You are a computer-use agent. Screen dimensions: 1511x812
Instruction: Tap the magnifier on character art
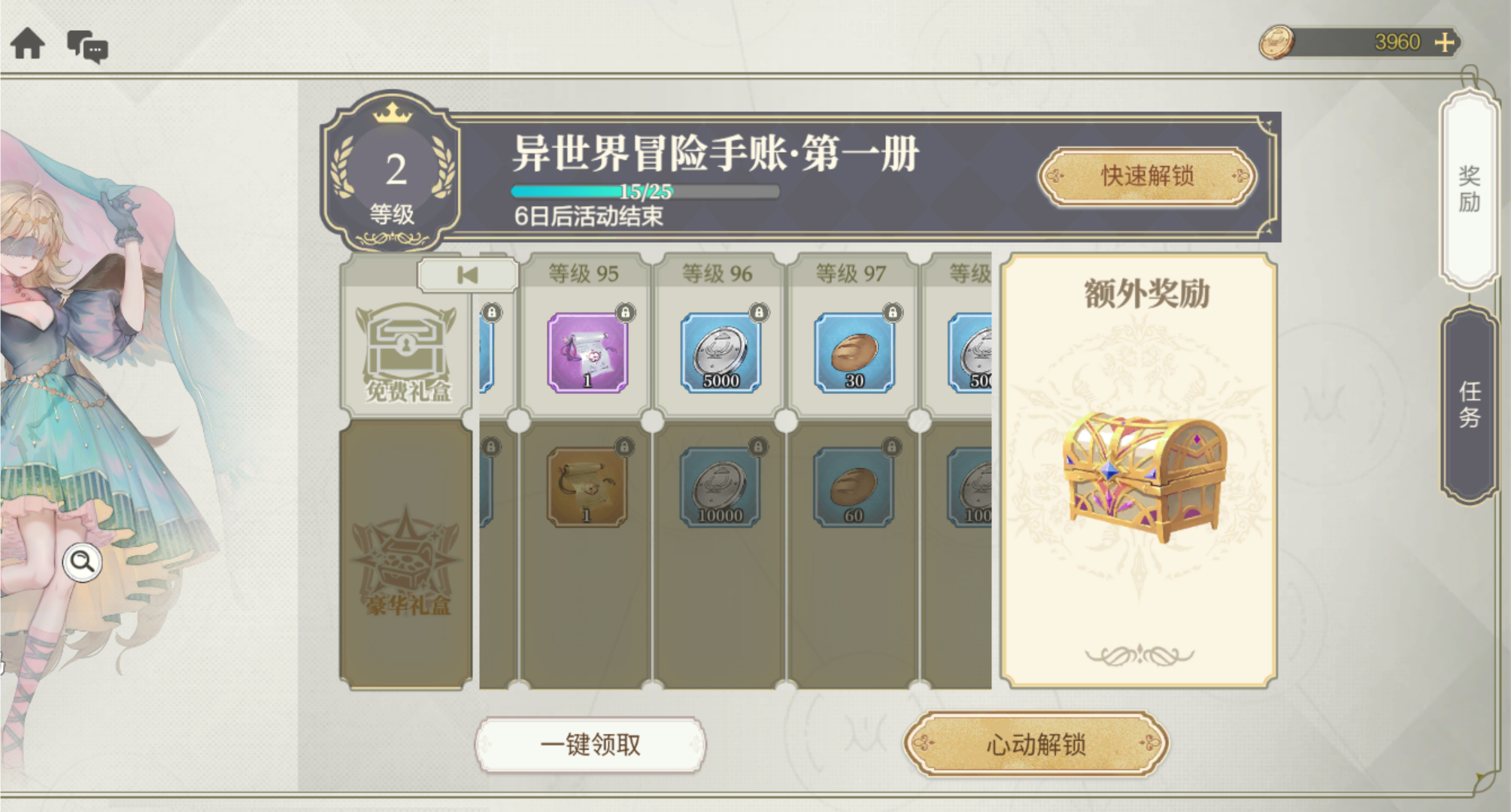[83, 562]
